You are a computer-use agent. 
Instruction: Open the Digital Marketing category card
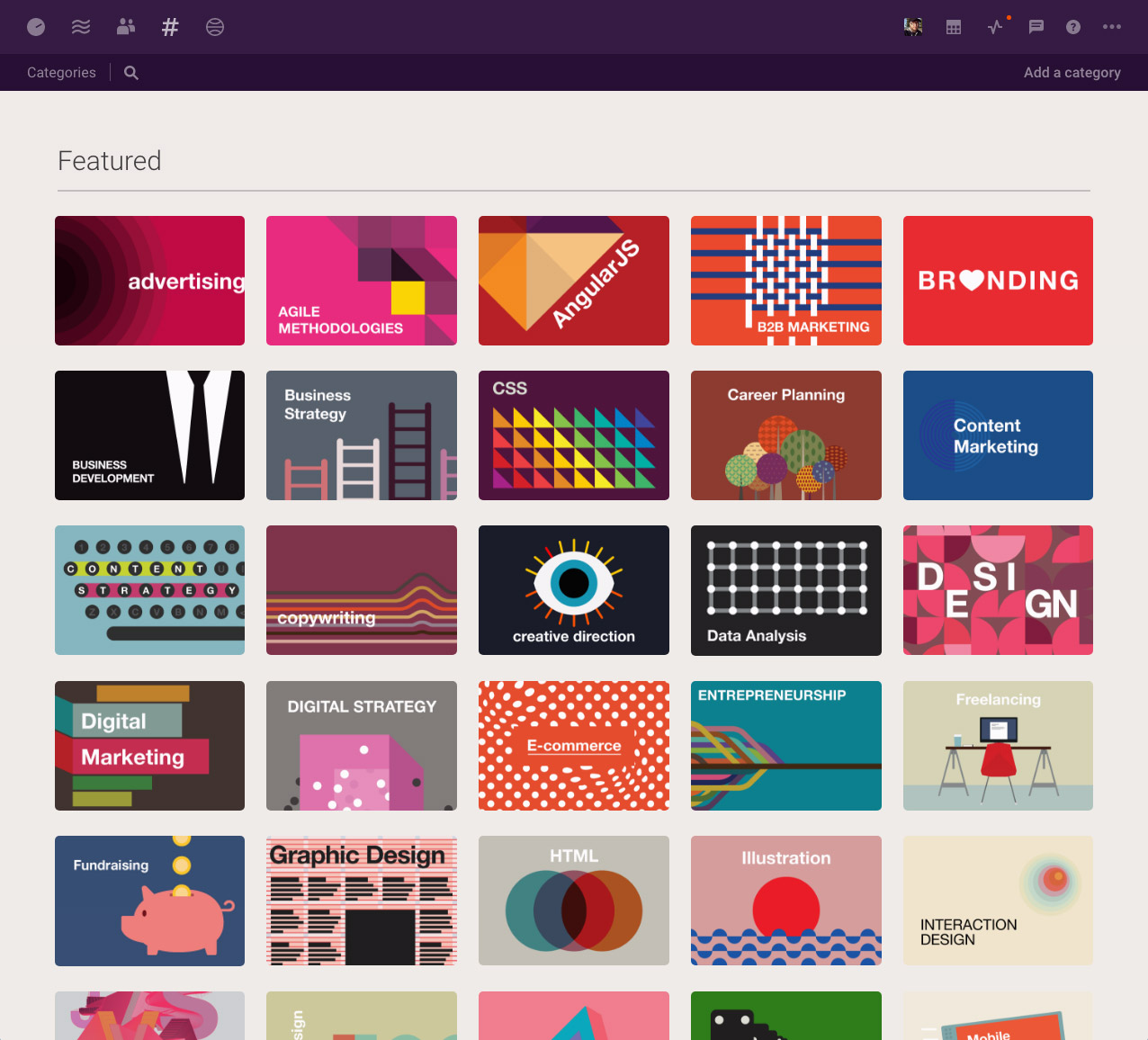pyautogui.click(x=149, y=746)
